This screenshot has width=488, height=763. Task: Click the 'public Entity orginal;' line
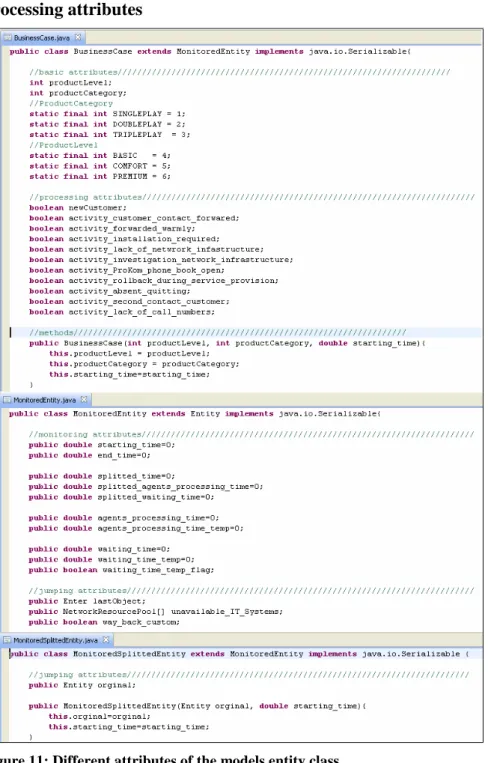(x=82, y=685)
